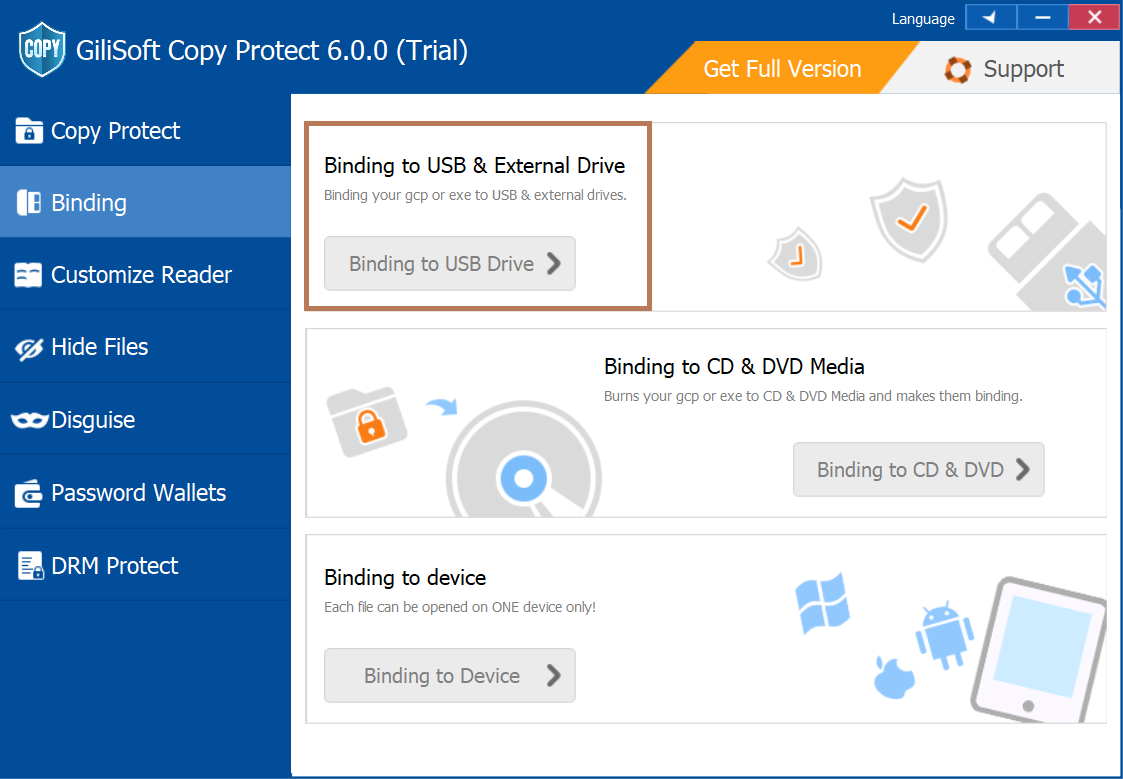
Task: Click the Customize Reader book icon
Action: click(x=28, y=275)
